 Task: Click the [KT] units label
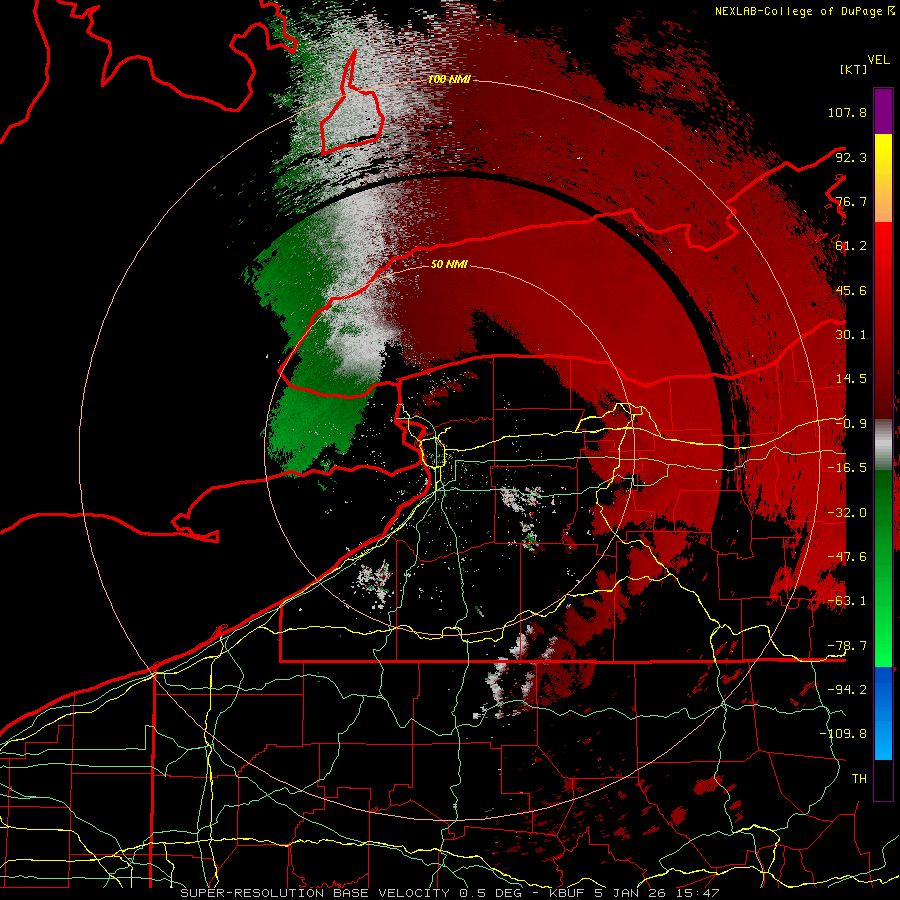coord(854,69)
